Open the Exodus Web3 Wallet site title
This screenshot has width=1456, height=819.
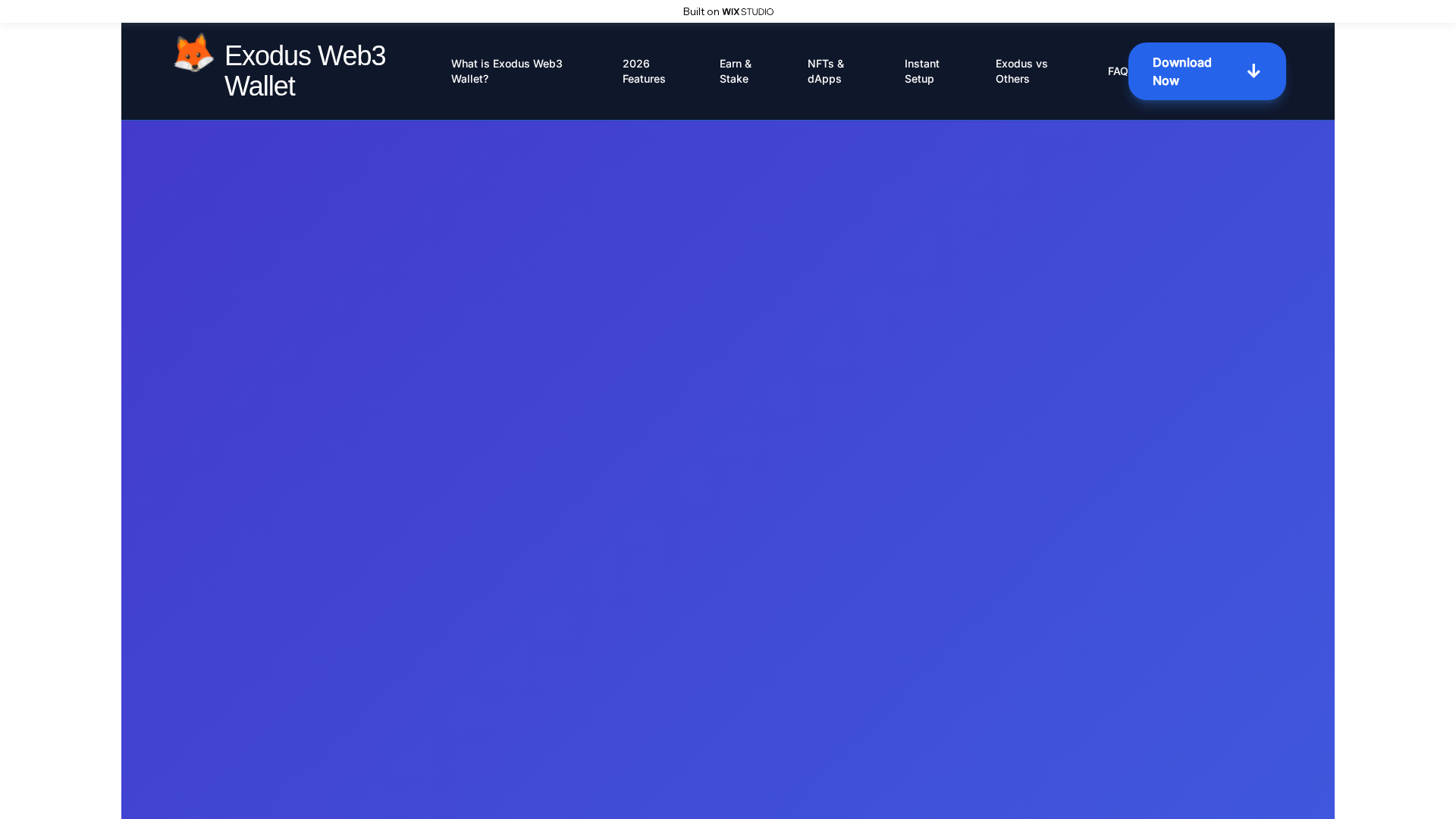pyautogui.click(x=305, y=71)
